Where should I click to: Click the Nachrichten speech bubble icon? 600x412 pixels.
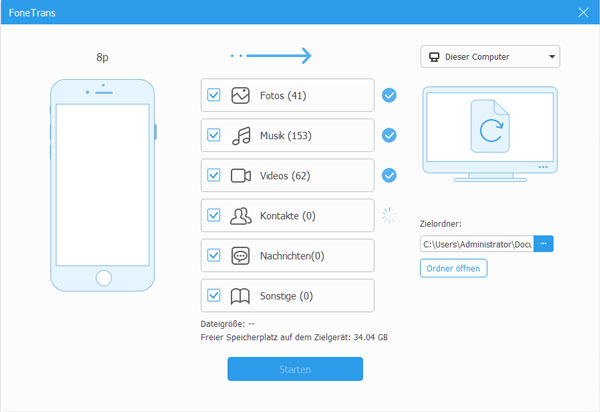tap(240, 256)
